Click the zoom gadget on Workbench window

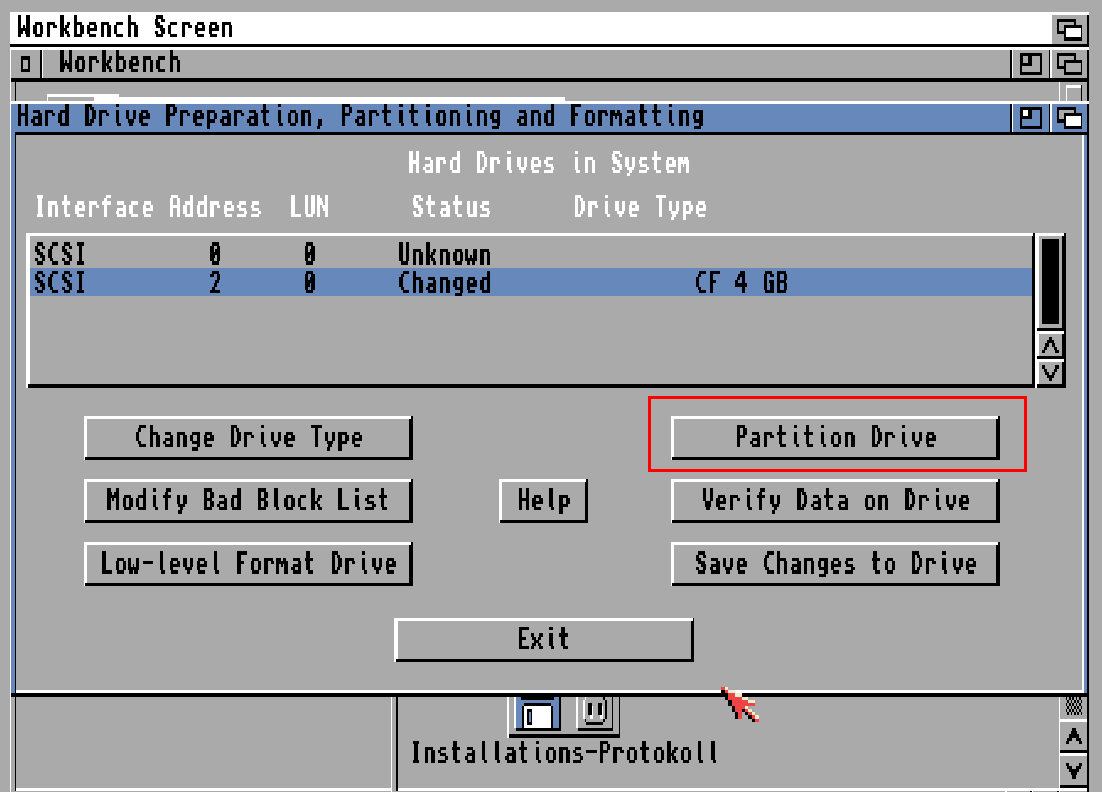tap(1029, 62)
